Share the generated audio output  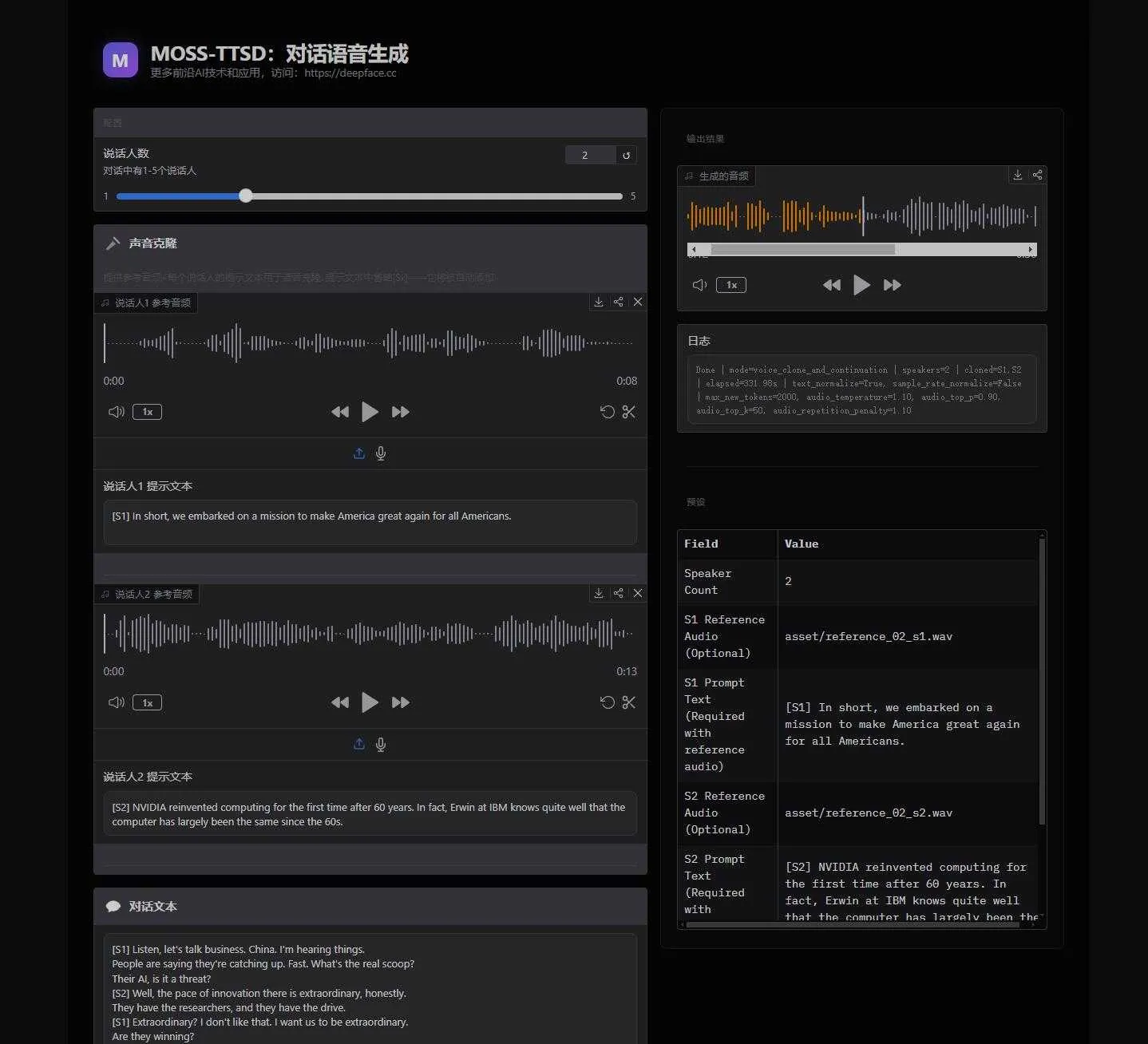click(1037, 175)
